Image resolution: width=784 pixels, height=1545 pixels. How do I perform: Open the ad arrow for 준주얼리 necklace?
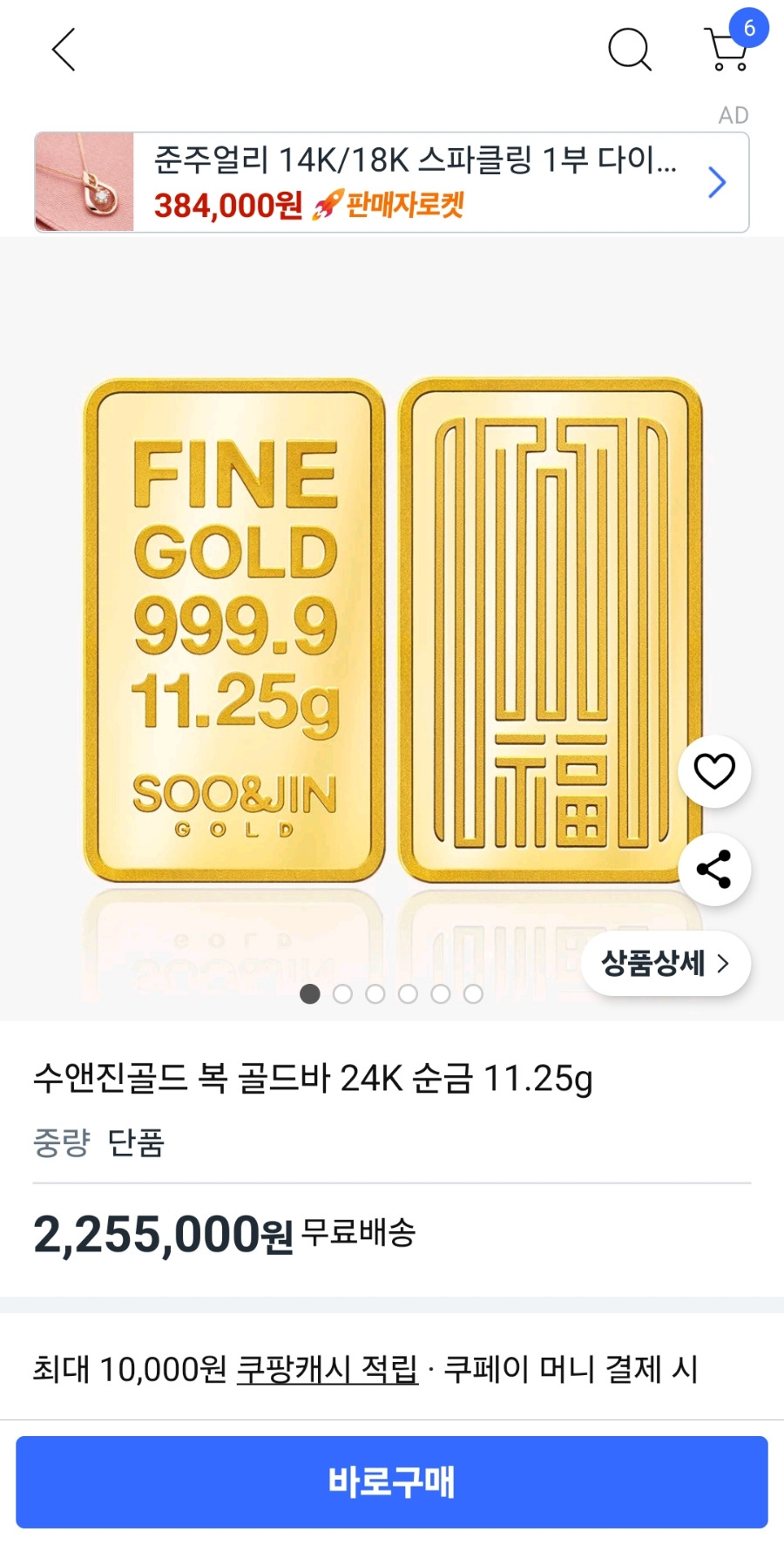click(716, 182)
